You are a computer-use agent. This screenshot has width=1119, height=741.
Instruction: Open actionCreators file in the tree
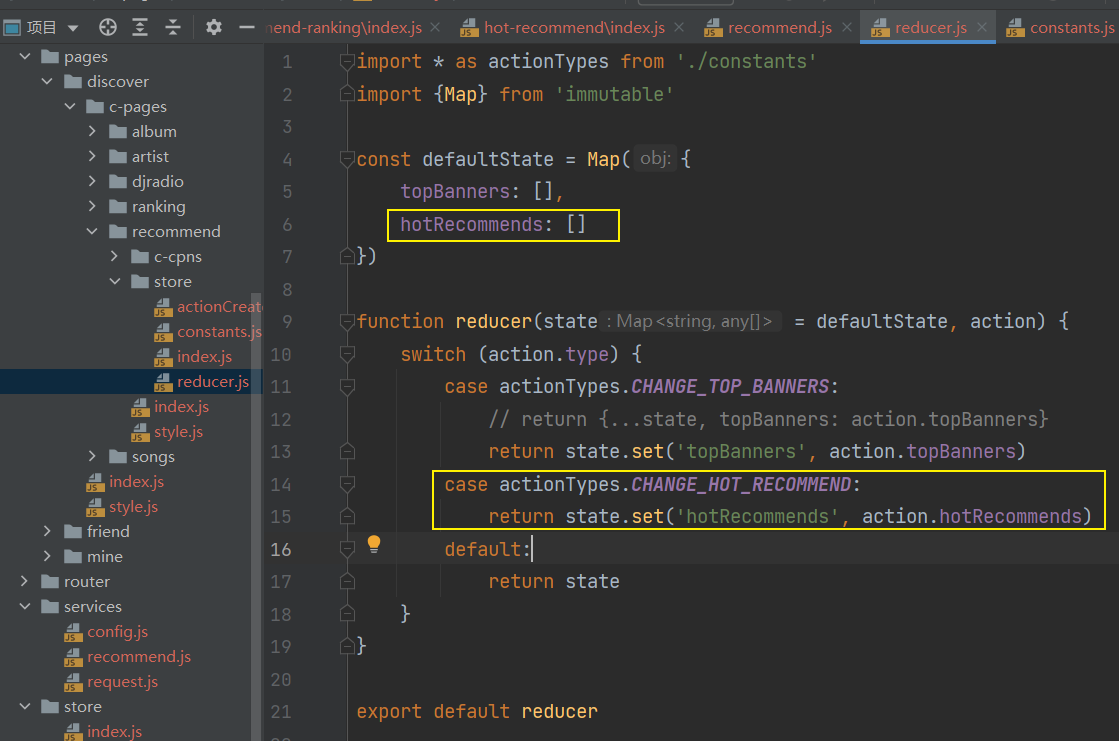pos(218,306)
